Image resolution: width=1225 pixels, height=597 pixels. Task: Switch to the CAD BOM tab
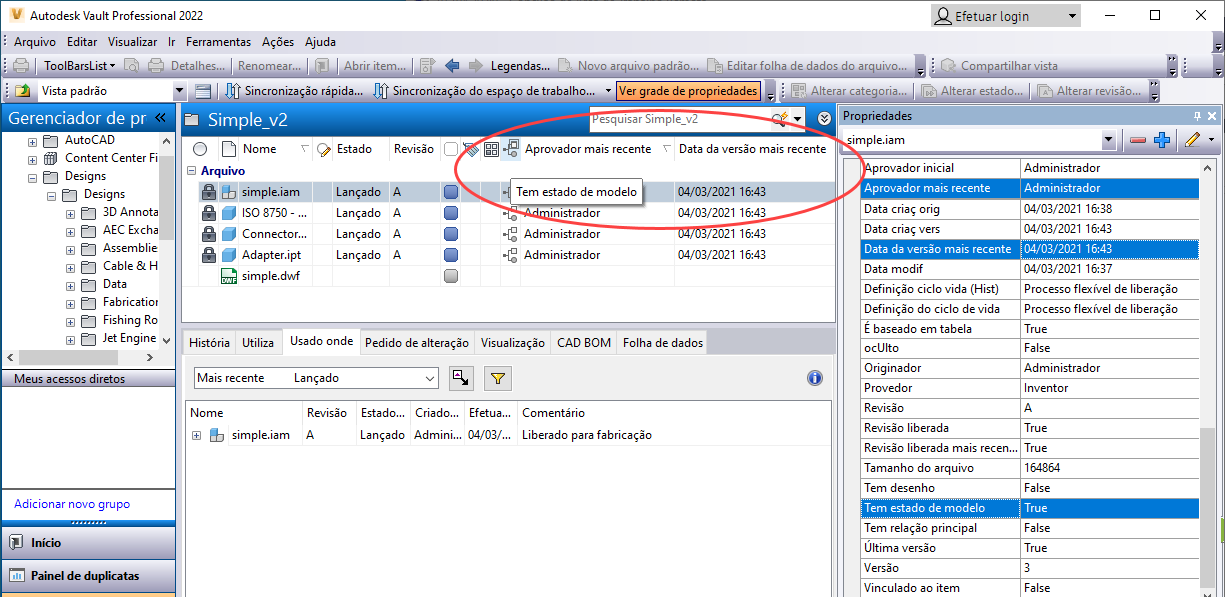click(x=584, y=342)
